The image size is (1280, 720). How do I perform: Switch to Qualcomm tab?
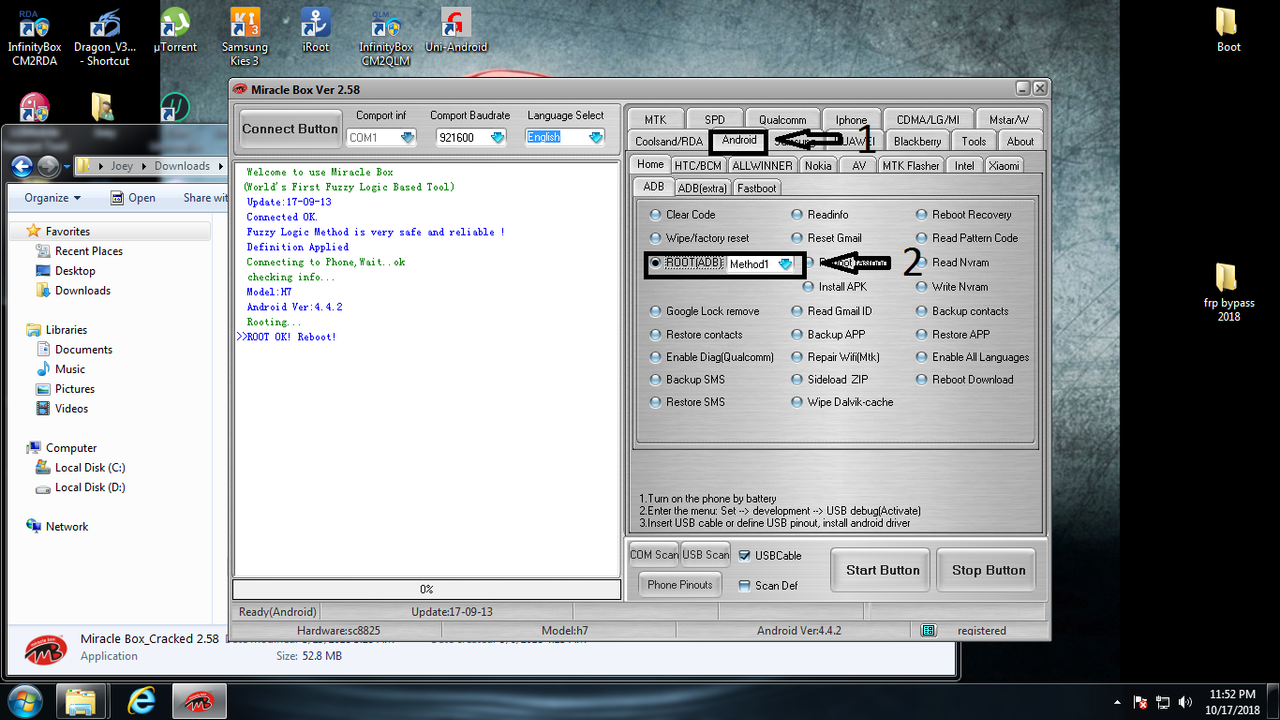click(782, 119)
